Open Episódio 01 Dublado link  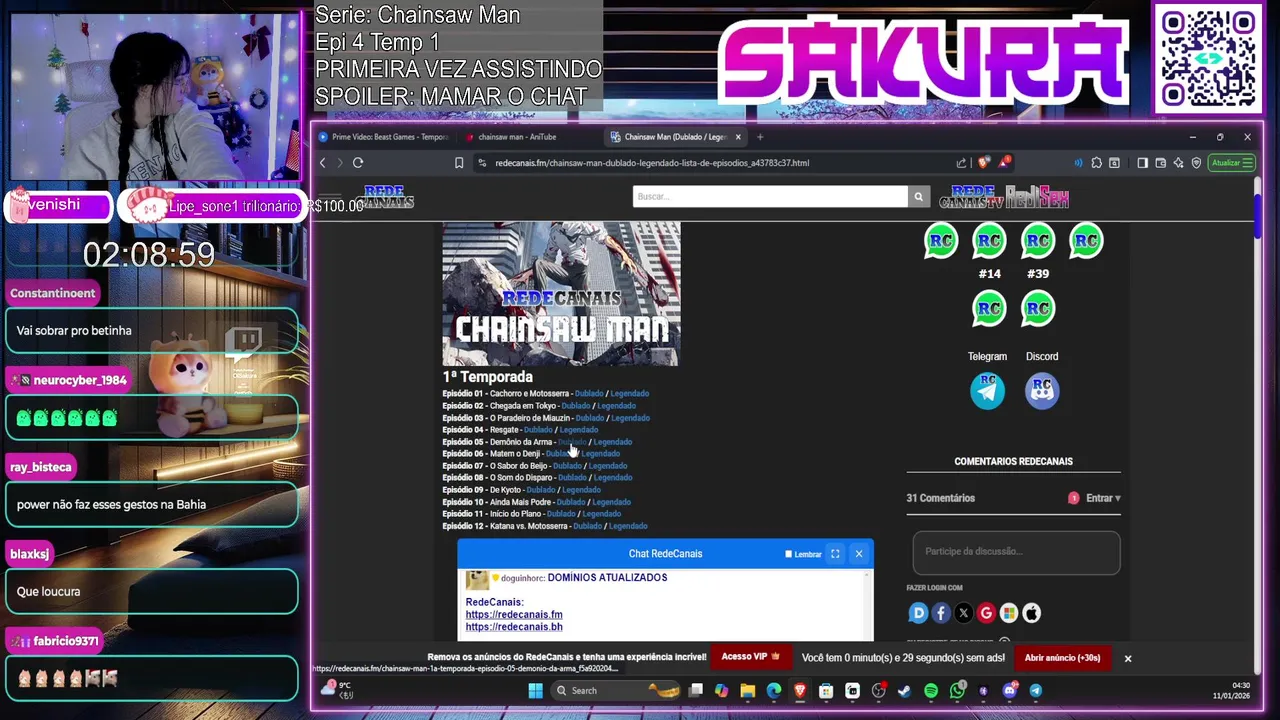coord(589,394)
